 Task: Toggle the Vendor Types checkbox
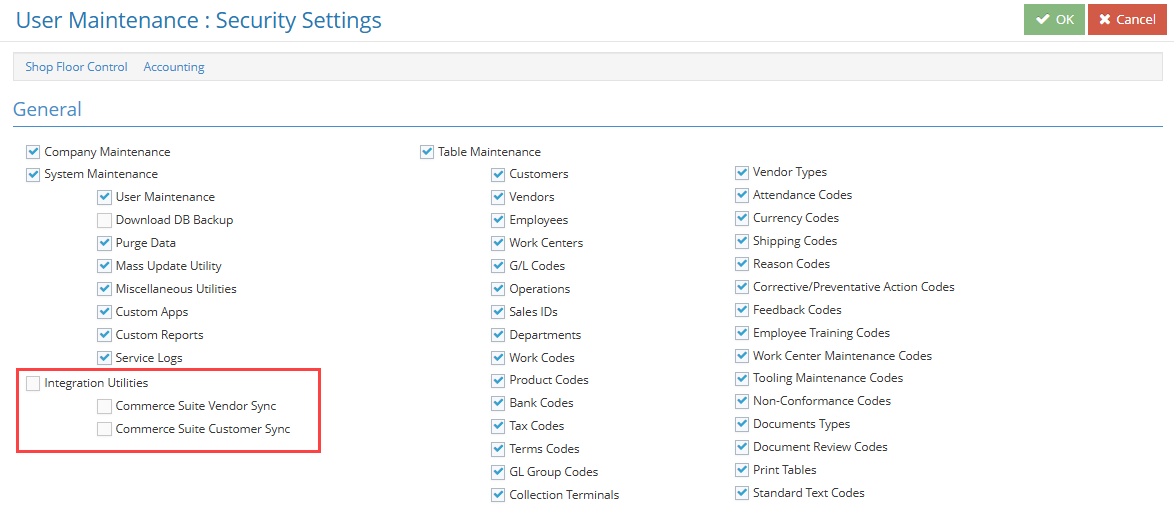click(742, 172)
